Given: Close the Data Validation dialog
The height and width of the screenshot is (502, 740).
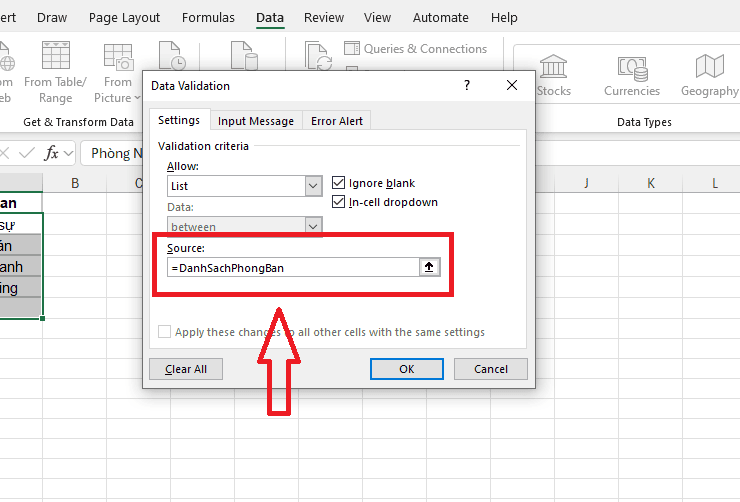Looking at the screenshot, I should coord(512,85).
